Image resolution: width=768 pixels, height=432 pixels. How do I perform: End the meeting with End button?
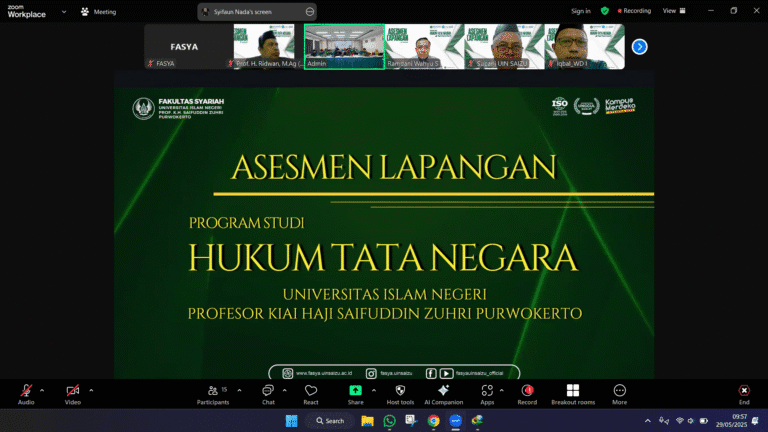click(x=744, y=391)
